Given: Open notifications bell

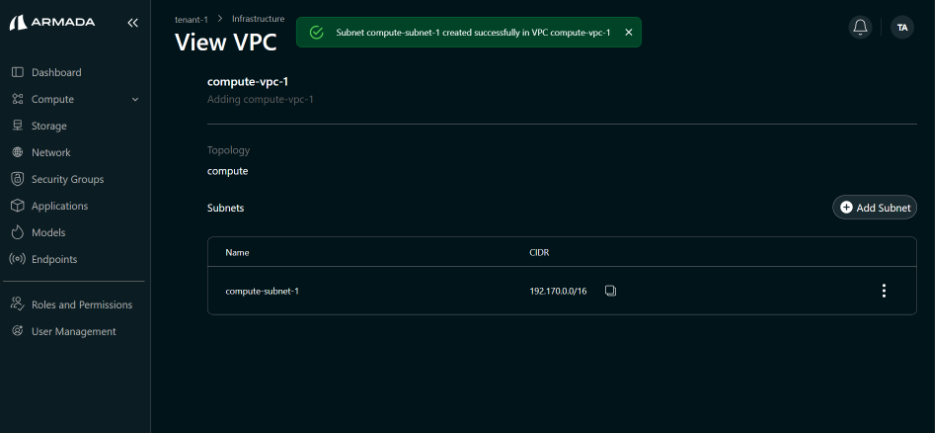Looking at the screenshot, I should (860, 27).
